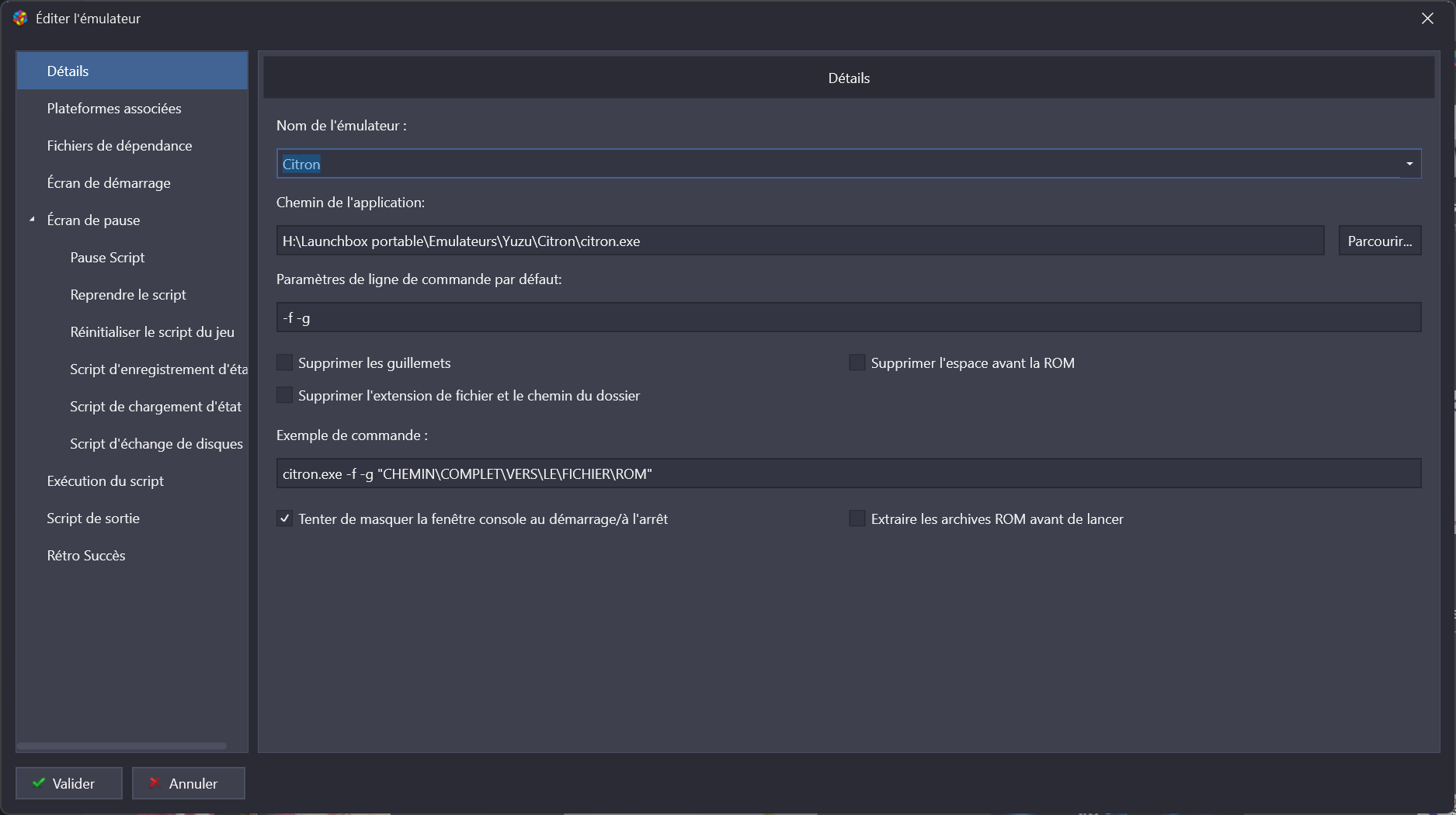
Task: Close the Éditer l'émulateur window
Action: point(1427,19)
